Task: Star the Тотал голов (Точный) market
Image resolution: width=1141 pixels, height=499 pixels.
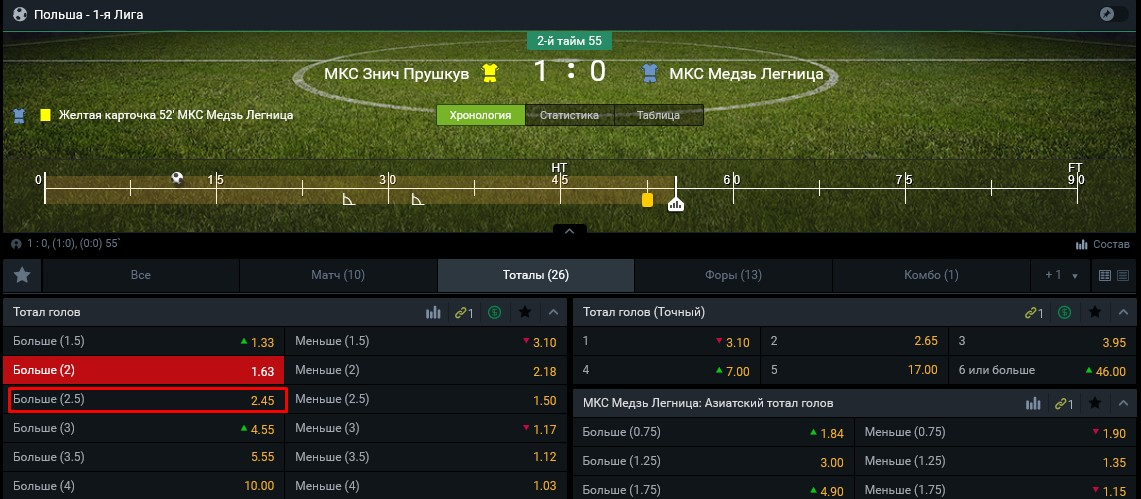Action: coord(1096,312)
